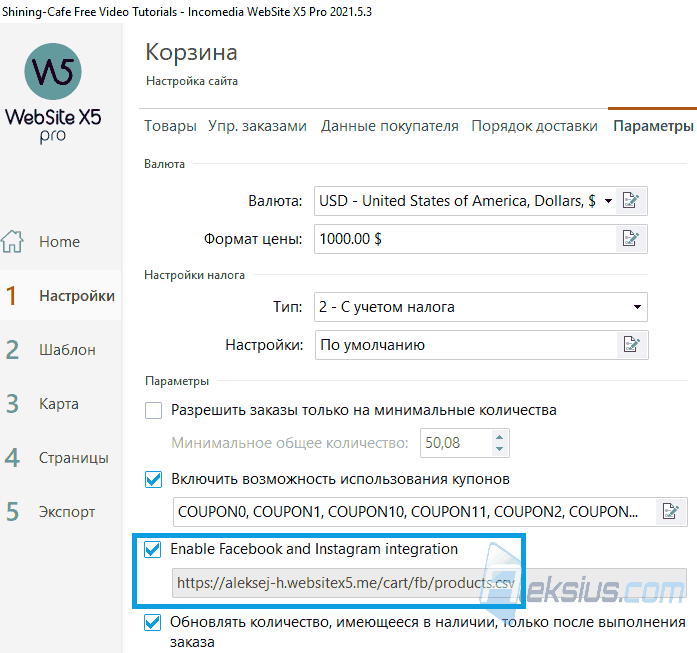This screenshot has height=653, width=697.
Task: Toggle update stock quantity after order checkbox
Action: pos(152,622)
